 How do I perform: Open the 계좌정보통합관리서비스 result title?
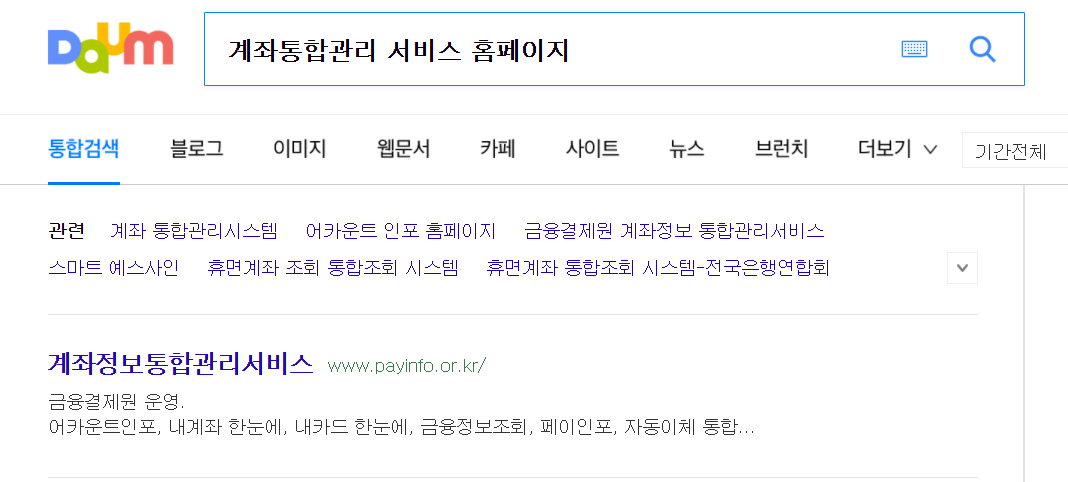click(x=180, y=364)
